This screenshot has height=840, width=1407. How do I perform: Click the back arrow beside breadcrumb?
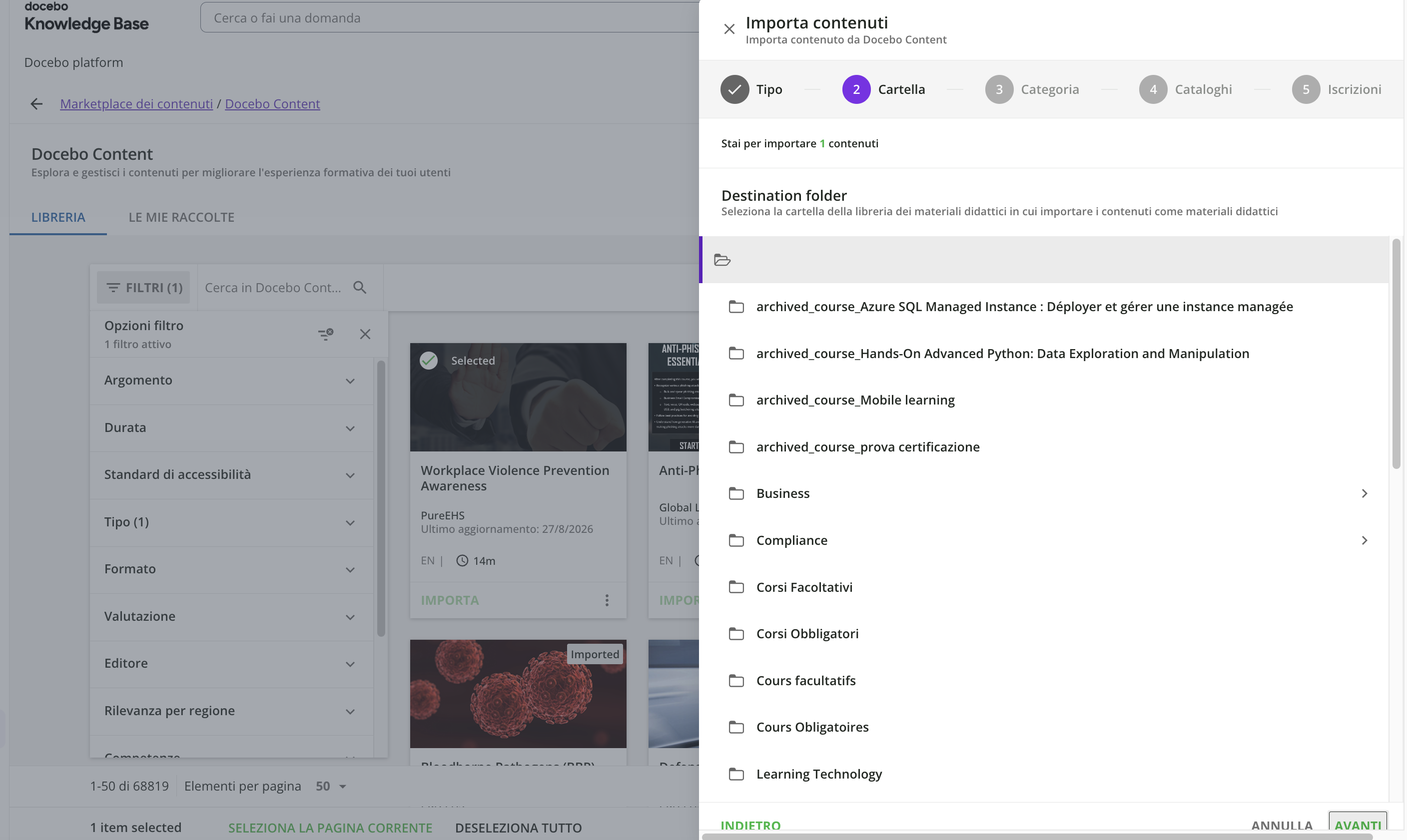click(x=36, y=103)
